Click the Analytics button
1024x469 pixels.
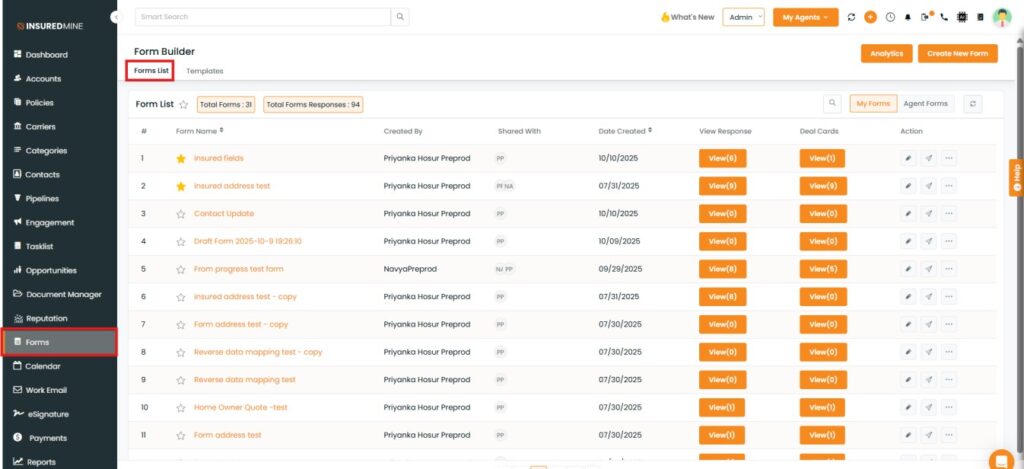coord(886,54)
